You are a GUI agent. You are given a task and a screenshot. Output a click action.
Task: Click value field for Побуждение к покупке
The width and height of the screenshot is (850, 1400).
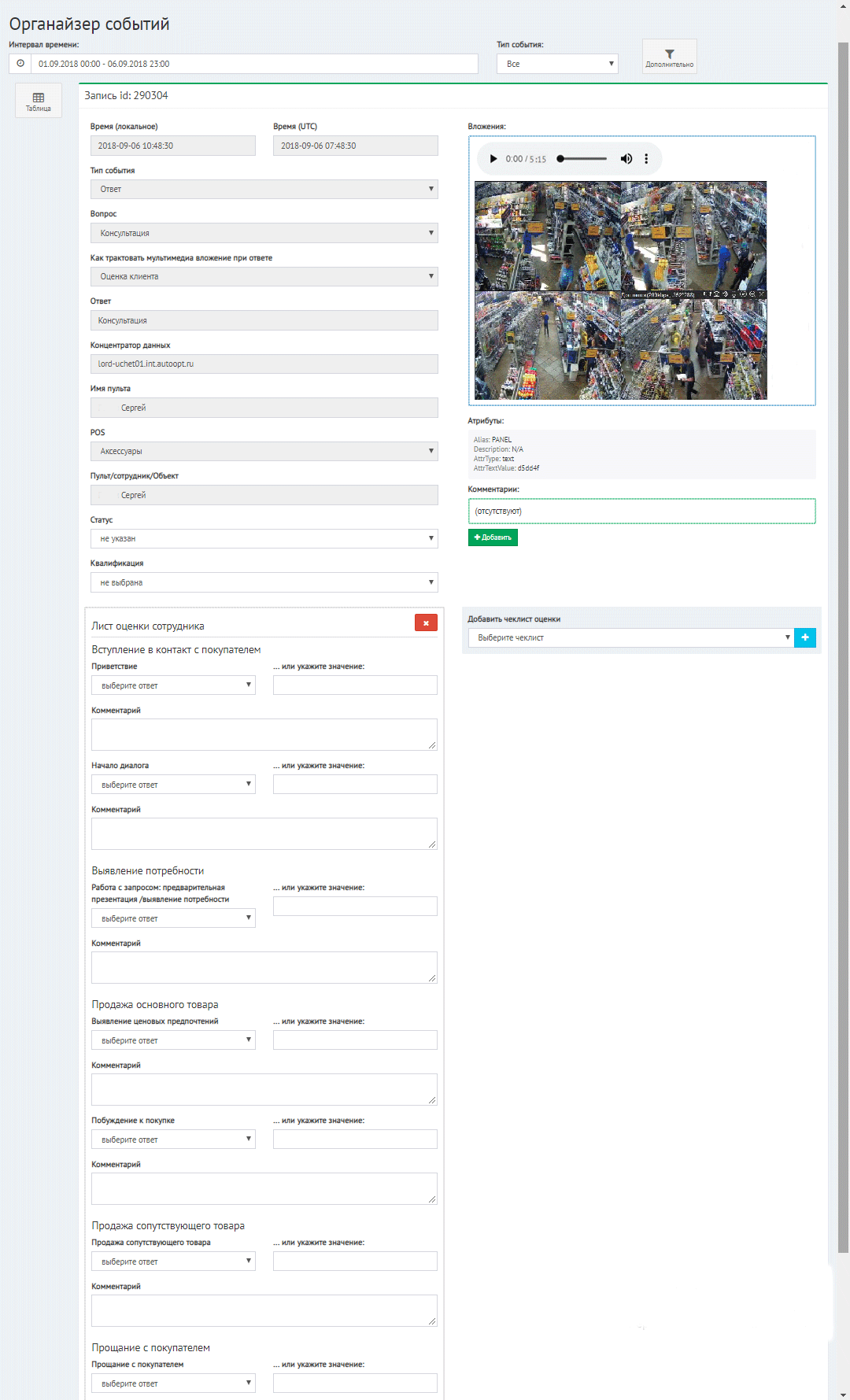(x=355, y=1139)
